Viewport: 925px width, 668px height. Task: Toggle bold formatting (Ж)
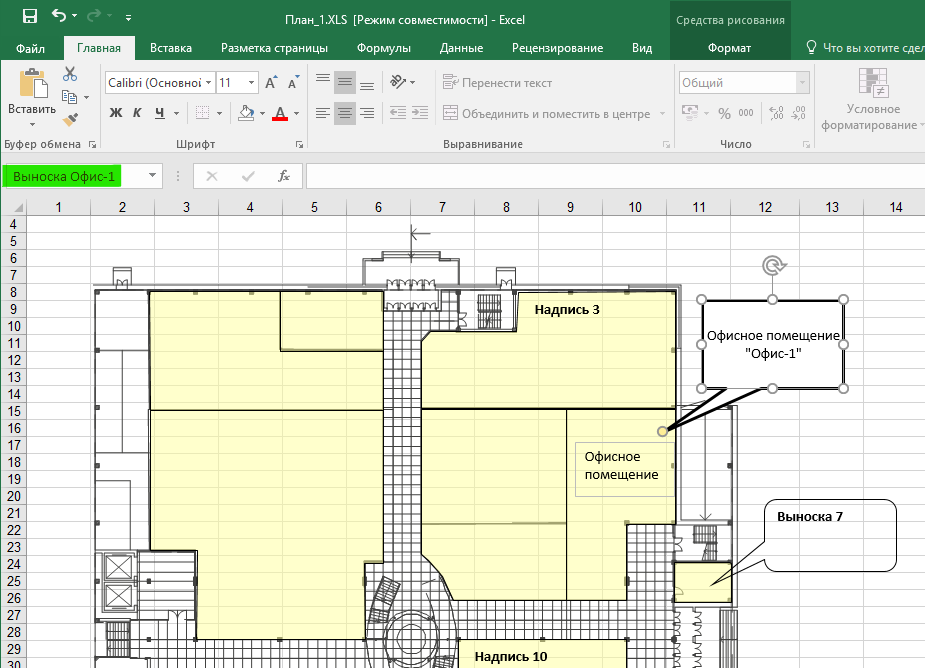point(115,113)
